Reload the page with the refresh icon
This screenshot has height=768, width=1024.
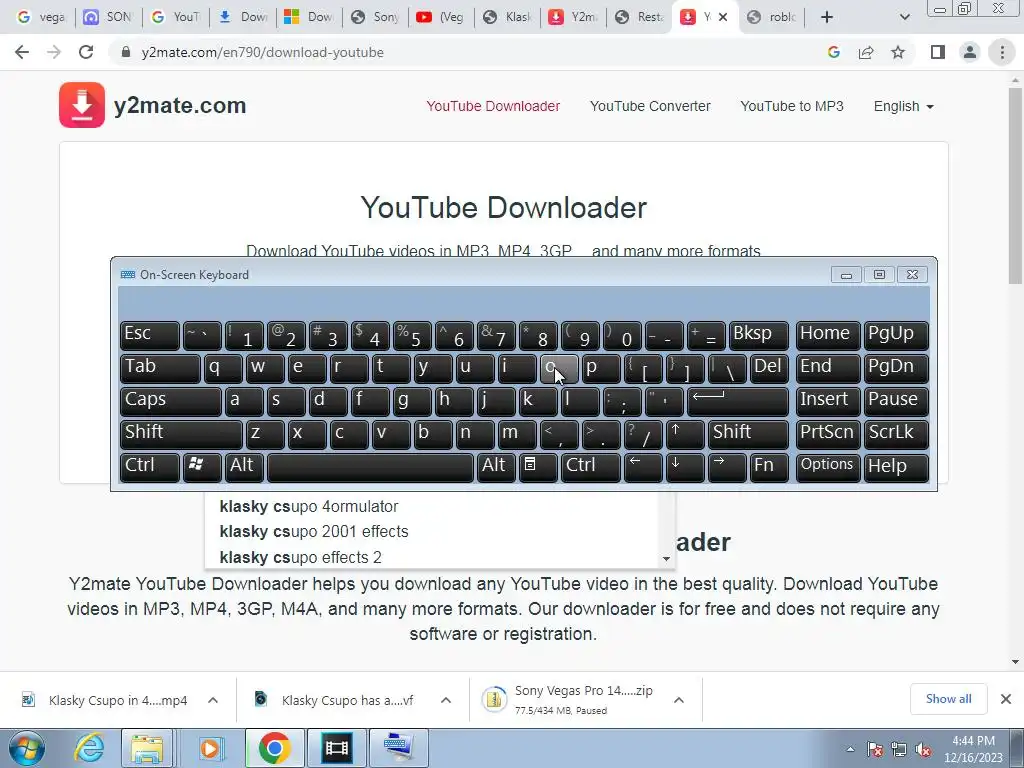point(86,52)
